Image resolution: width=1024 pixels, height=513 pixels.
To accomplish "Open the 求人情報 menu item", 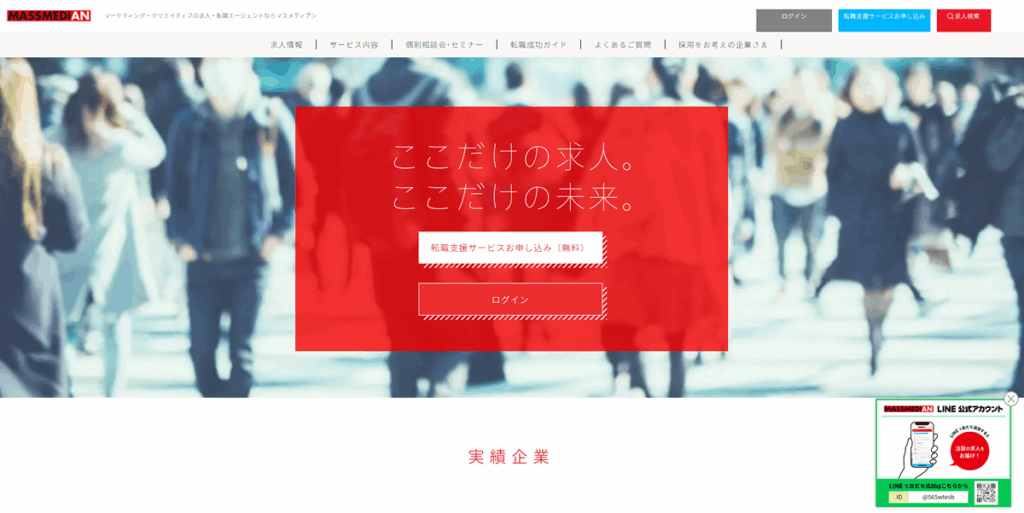I will [x=286, y=45].
